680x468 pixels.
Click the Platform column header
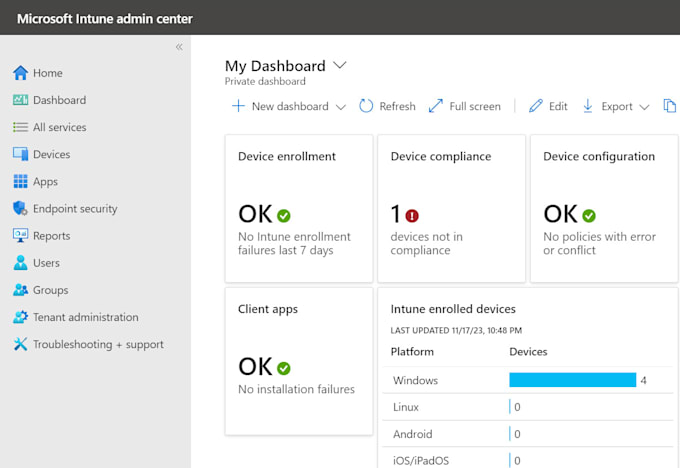[412, 352]
